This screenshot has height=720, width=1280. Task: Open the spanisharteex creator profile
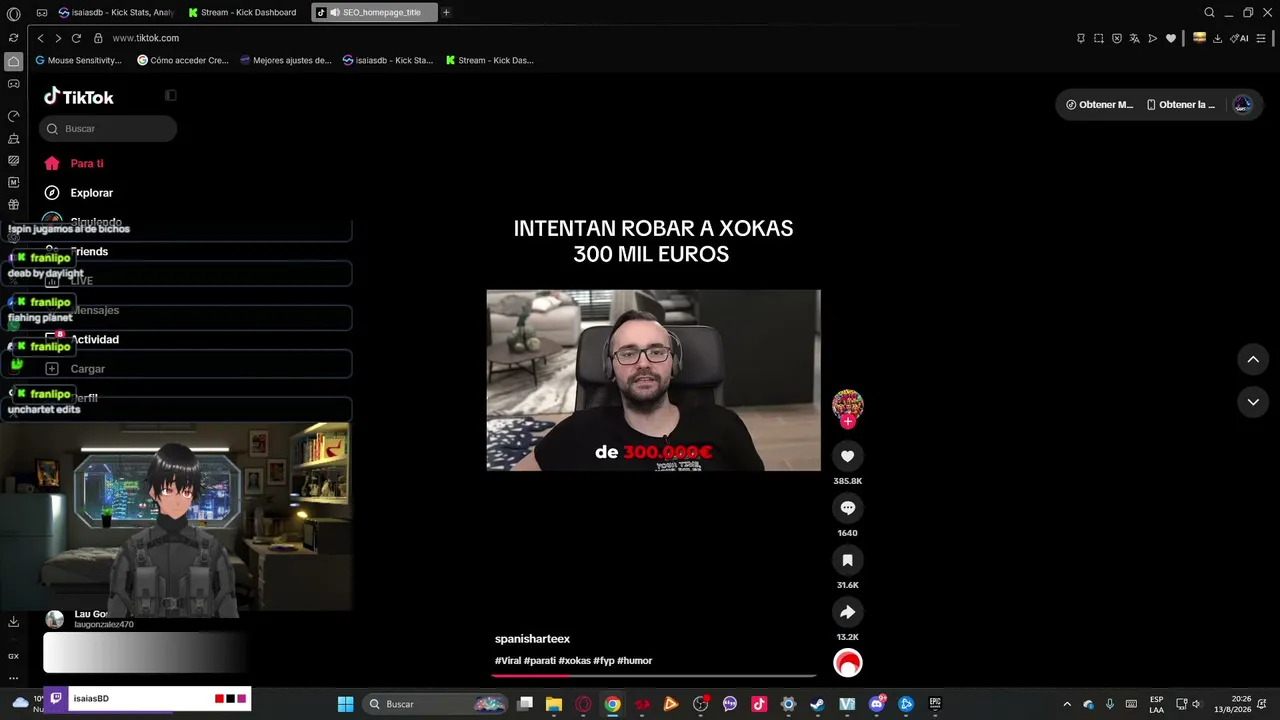click(532, 639)
